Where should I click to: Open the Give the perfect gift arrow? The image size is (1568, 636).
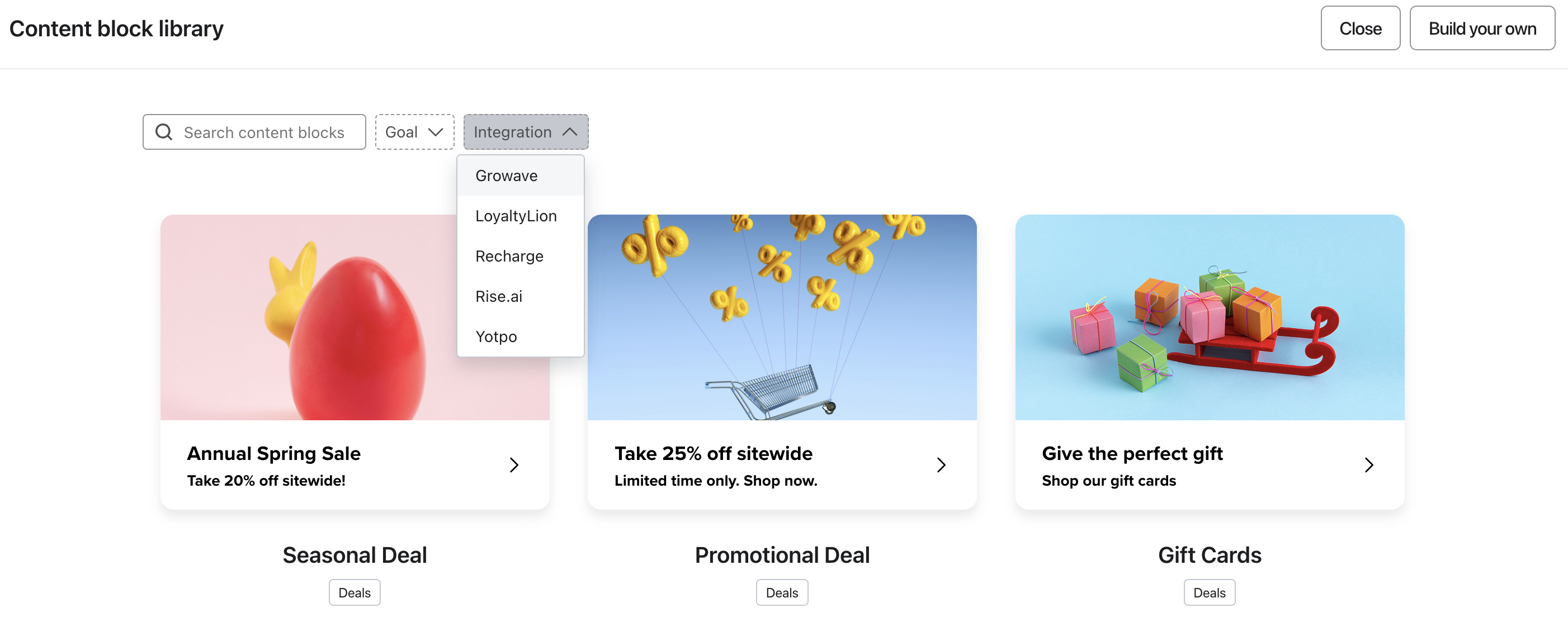coord(1368,465)
